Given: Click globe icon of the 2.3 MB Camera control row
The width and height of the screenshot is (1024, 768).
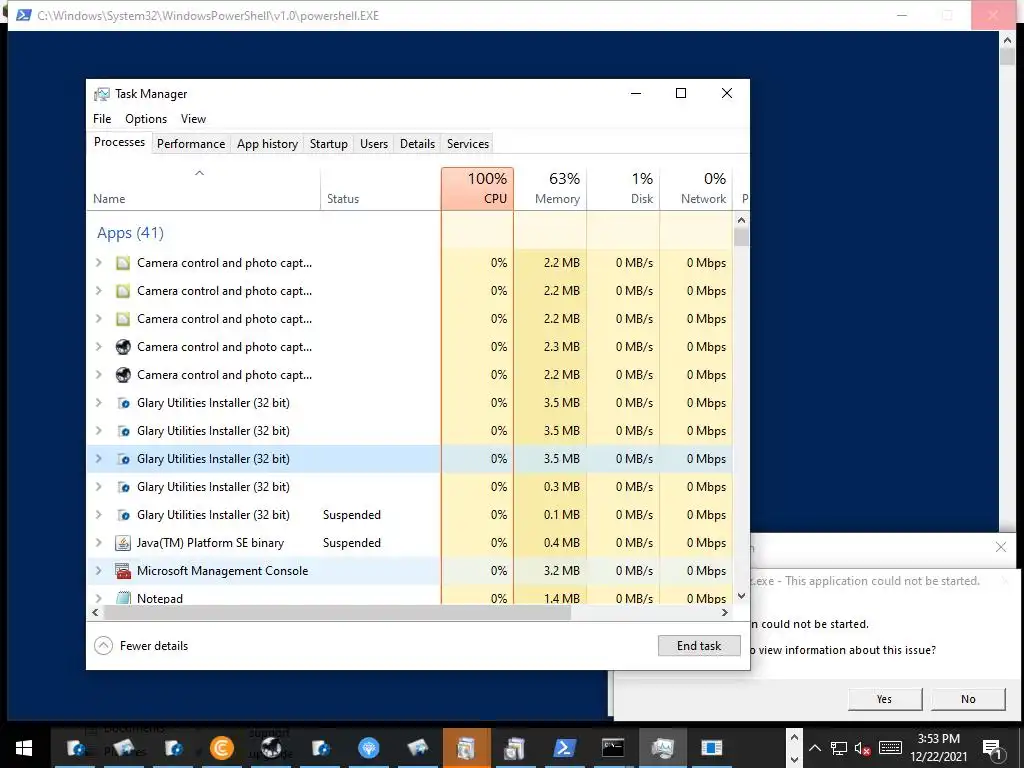Looking at the screenshot, I should coord(123,347).
